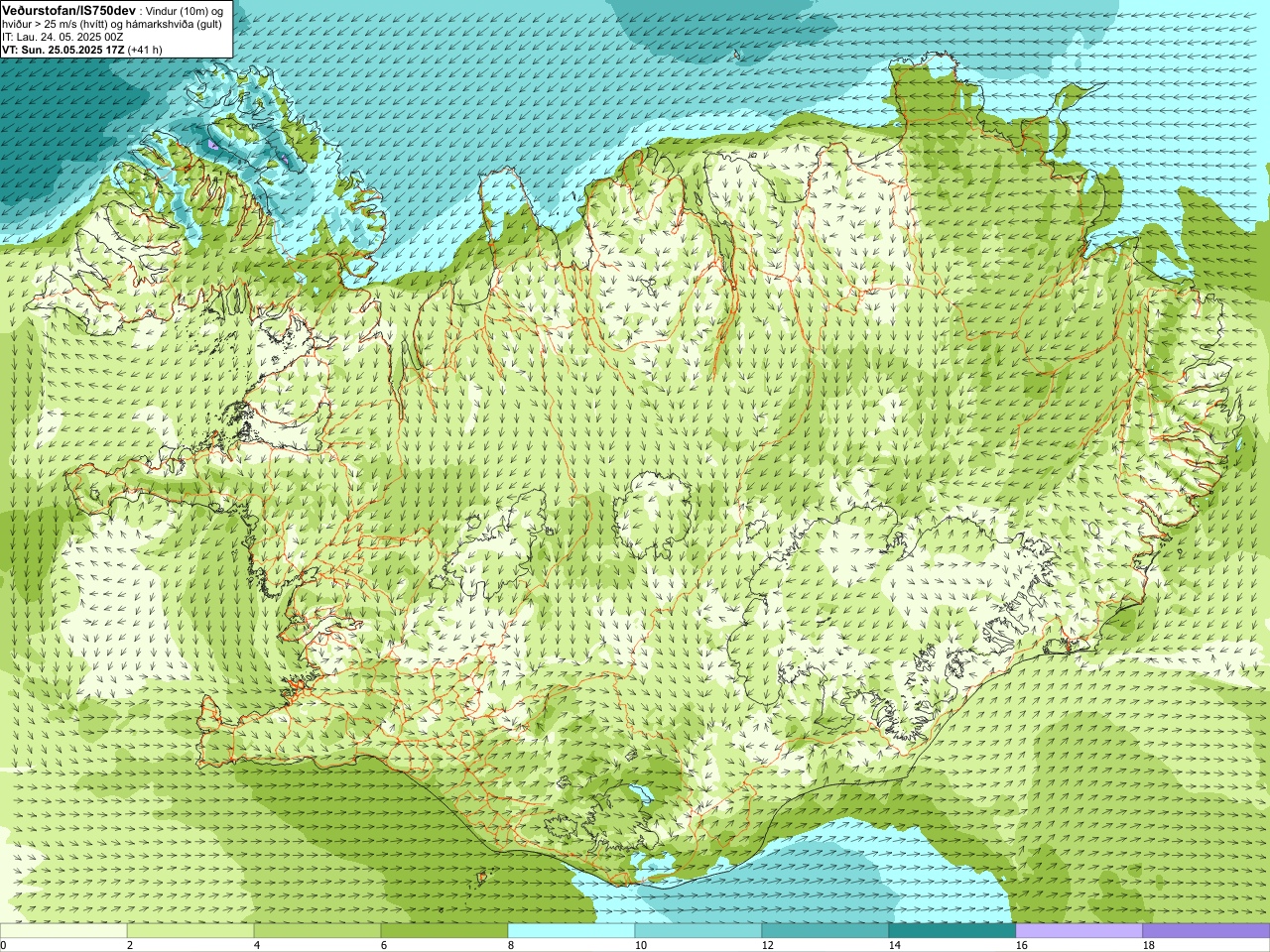Click the '10' scale label

tap(640, 945)
